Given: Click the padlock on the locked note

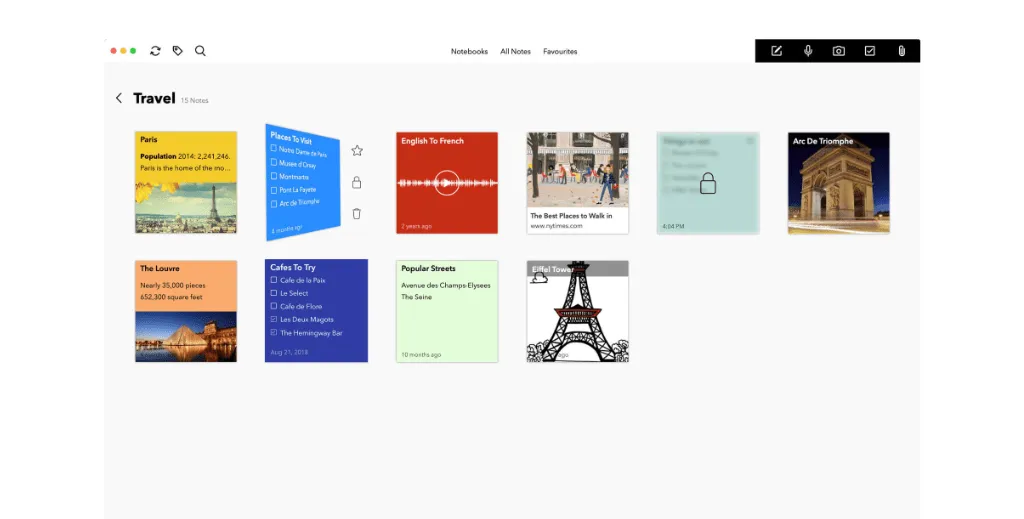Looking at the screenshot, I should click(708, 183).
